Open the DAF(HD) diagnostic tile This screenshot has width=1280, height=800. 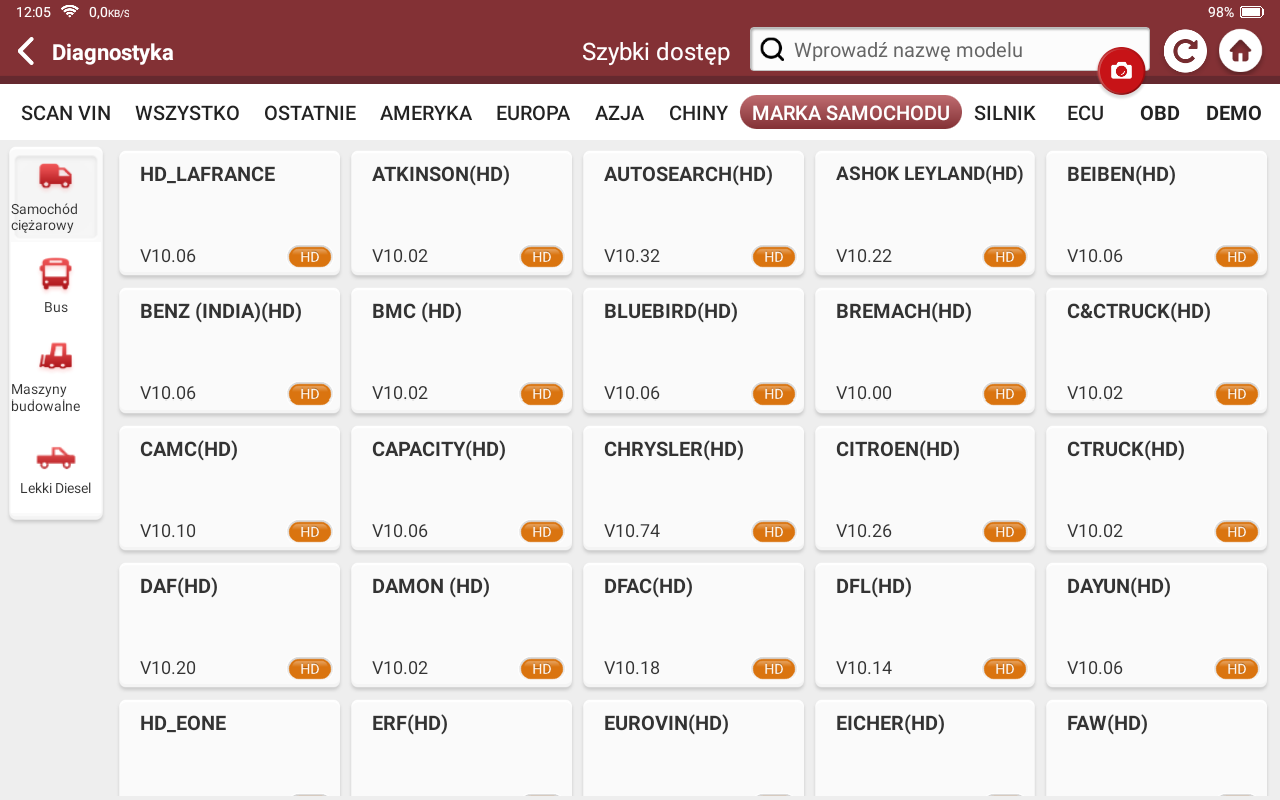(229, 625)
